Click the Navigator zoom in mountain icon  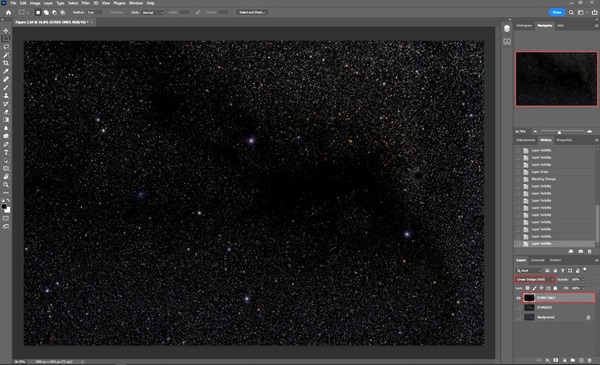589,132
